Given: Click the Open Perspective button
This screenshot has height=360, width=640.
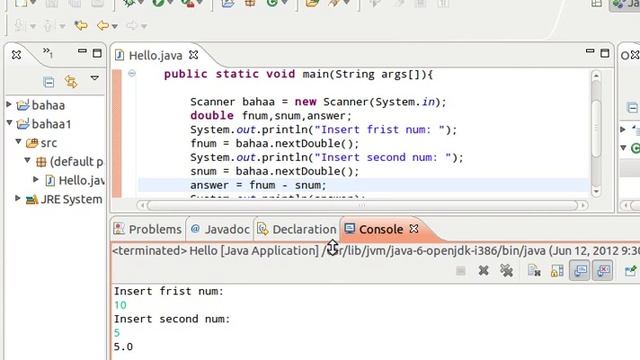Looking at the screenshot, I should coord(597,4).
